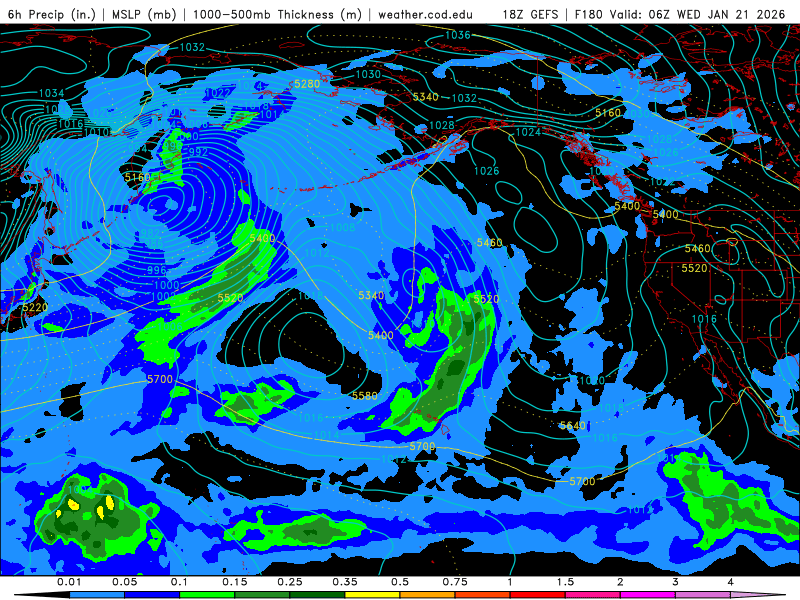
Task: Select the hot pink 1.5–2 legend swatch
Action: click(593, 595)
